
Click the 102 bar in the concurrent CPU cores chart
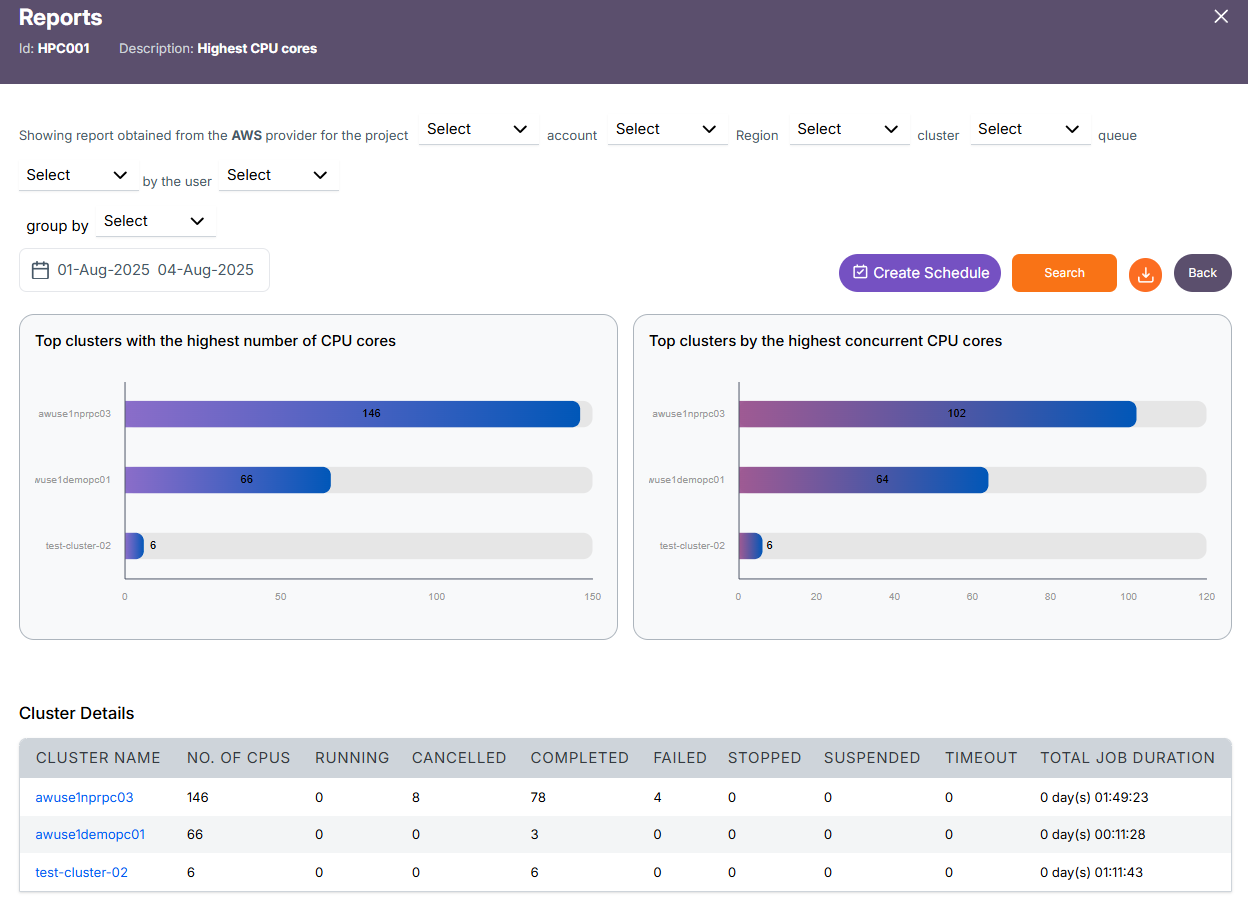click(938, 414)
